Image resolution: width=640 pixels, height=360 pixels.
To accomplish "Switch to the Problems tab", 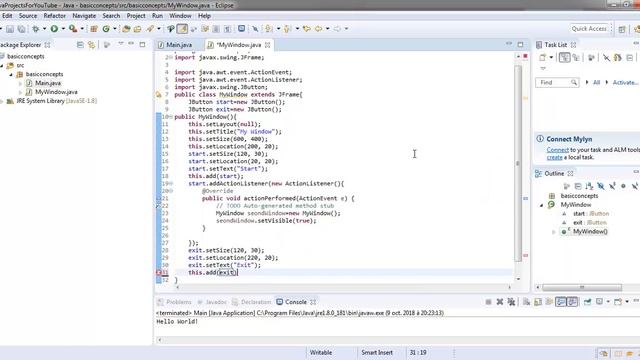I will [x=174, y=302].
